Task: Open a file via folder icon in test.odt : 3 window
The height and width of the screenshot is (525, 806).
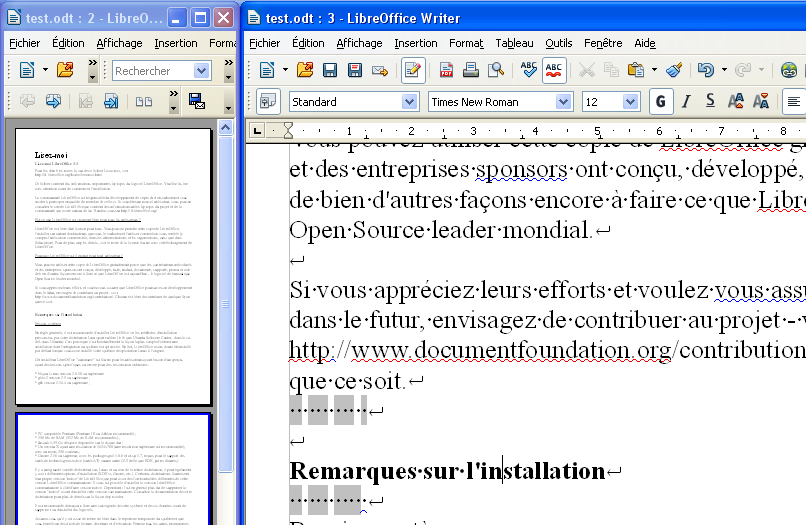Action: tap(305, 70)
